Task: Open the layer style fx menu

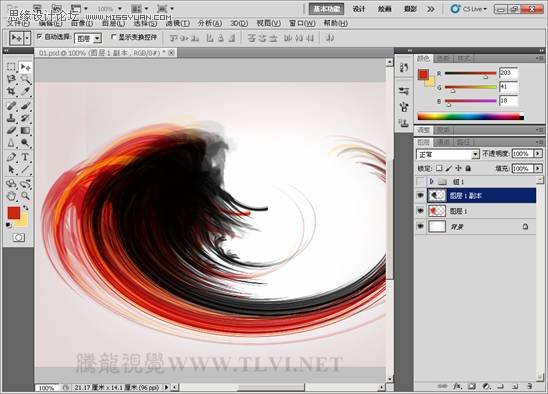Action: (457, 386)
